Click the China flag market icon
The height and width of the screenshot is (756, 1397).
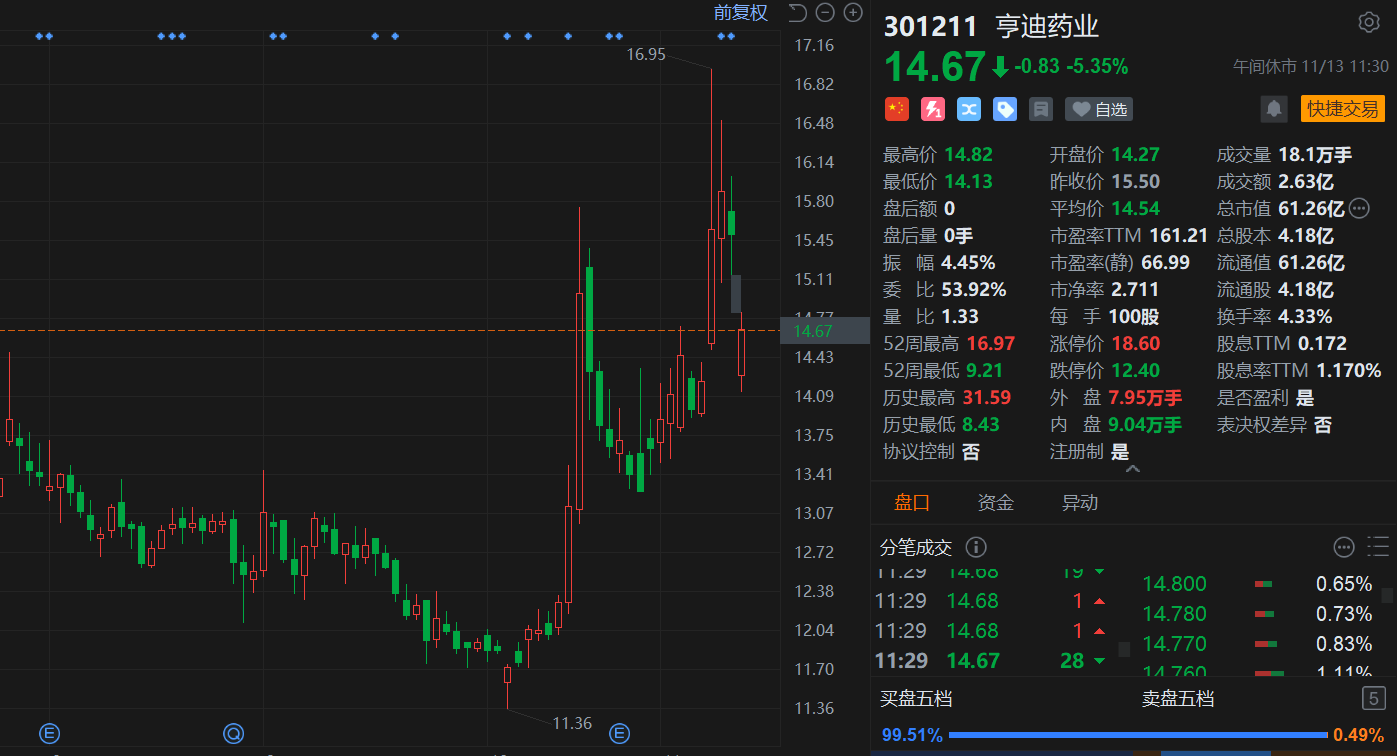[897, 109]
